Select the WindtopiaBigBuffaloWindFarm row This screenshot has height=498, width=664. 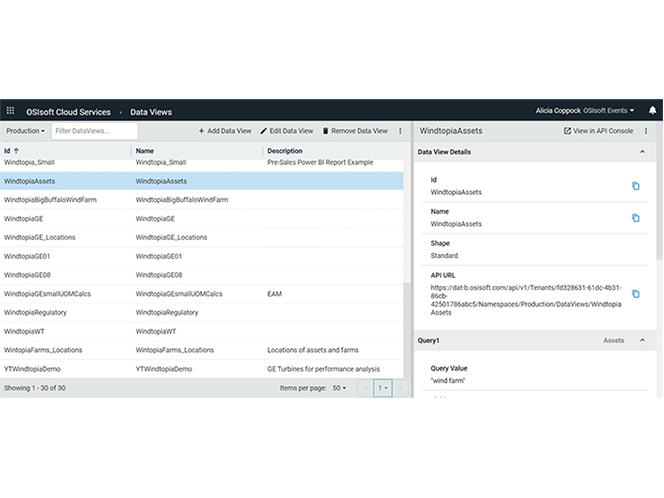(x=202, y=200)
